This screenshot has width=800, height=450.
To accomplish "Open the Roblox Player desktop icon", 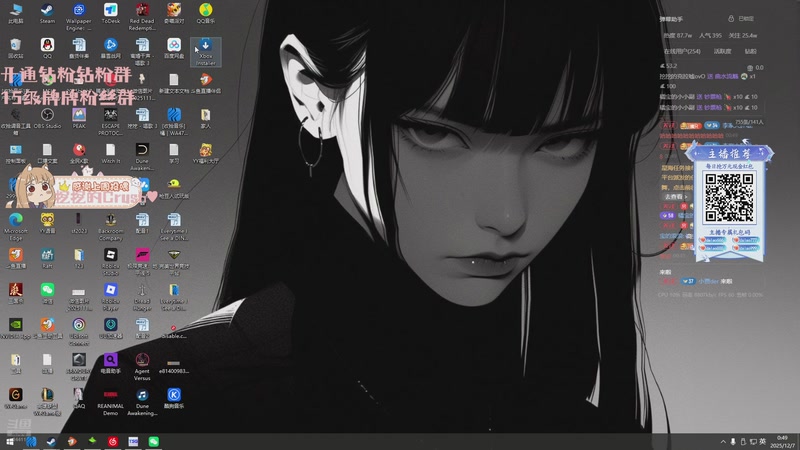I will 110,296.
